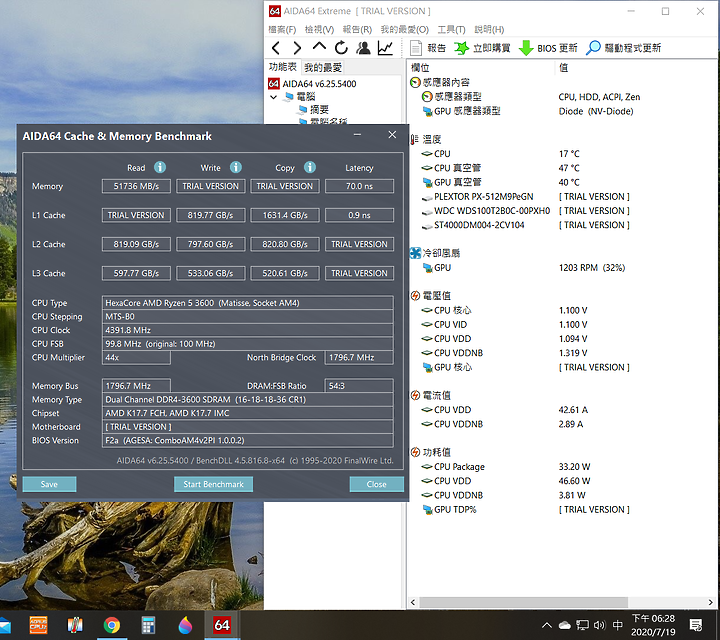The width and height of the screenshot is (720, 640).
Task: Click the 驅動程式更新 driver update button
Action: pos(624,48)
